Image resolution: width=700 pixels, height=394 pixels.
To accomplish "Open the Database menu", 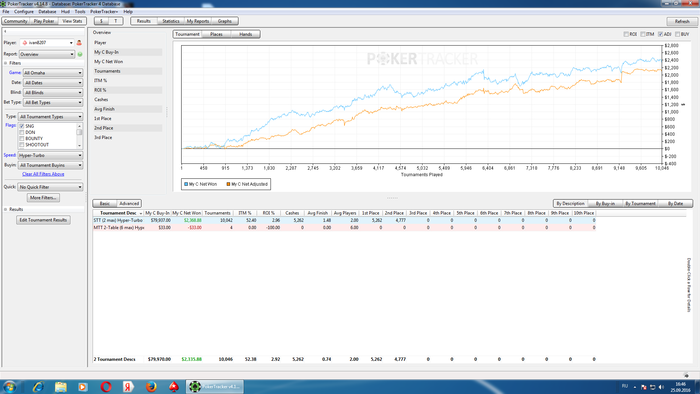I will pos(47,12).
